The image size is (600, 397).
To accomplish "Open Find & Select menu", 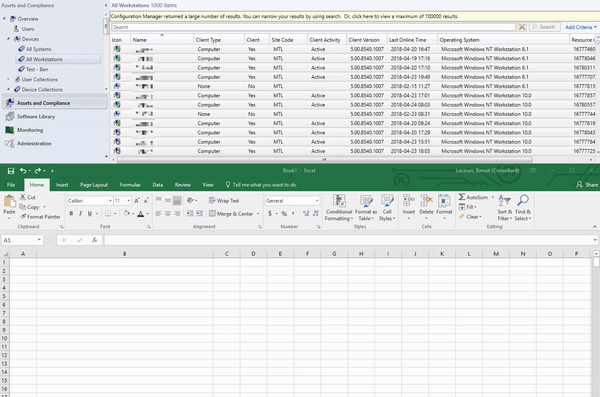I will point(523,207).
